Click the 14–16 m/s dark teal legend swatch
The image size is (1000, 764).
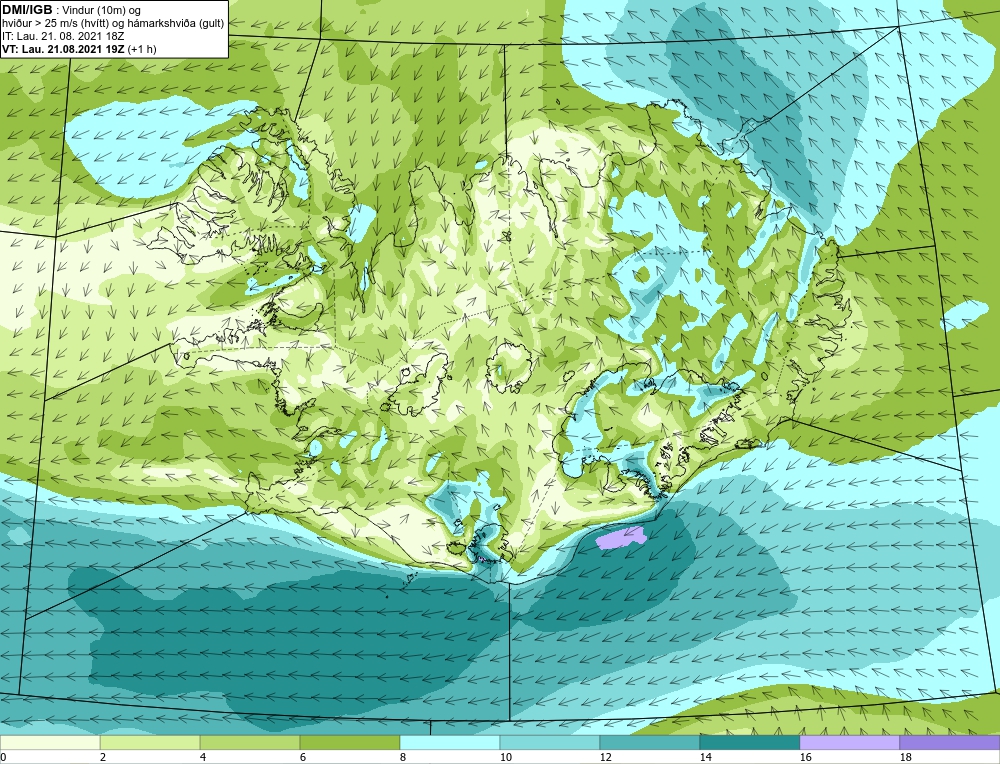click(750, 743)
